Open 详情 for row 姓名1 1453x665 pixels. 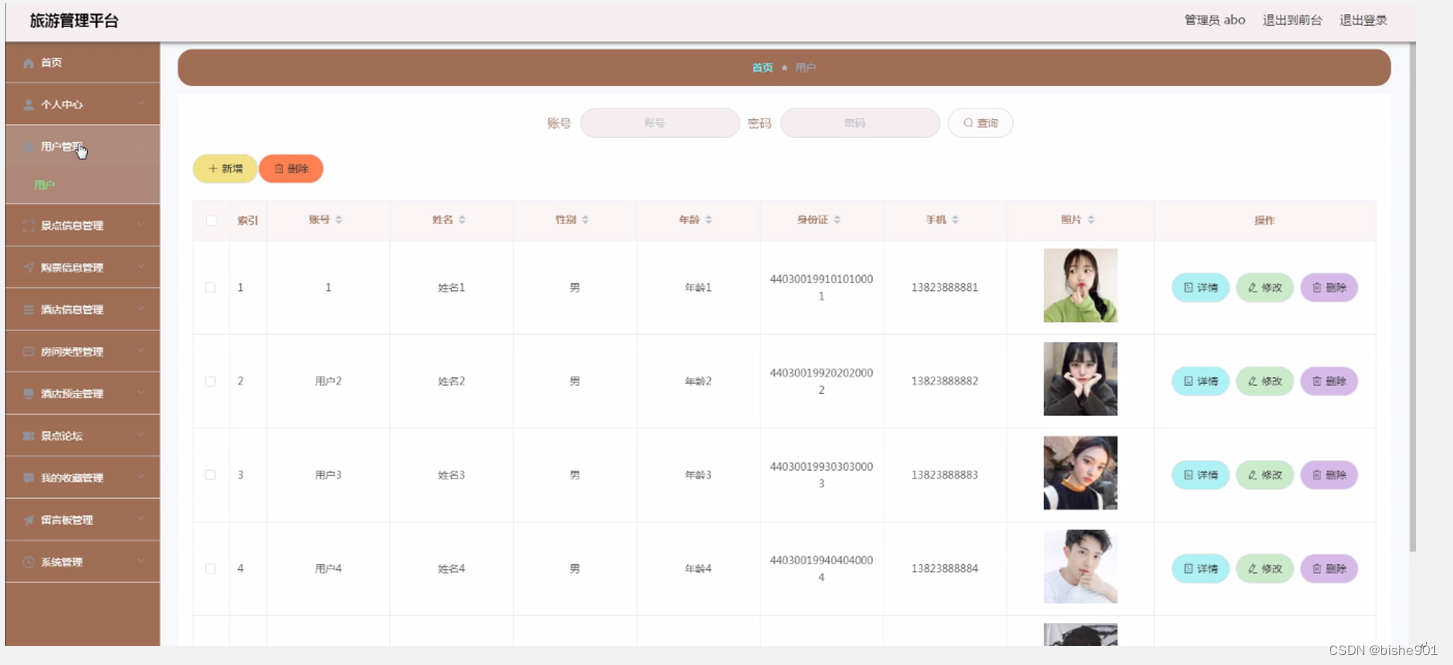1200,288
